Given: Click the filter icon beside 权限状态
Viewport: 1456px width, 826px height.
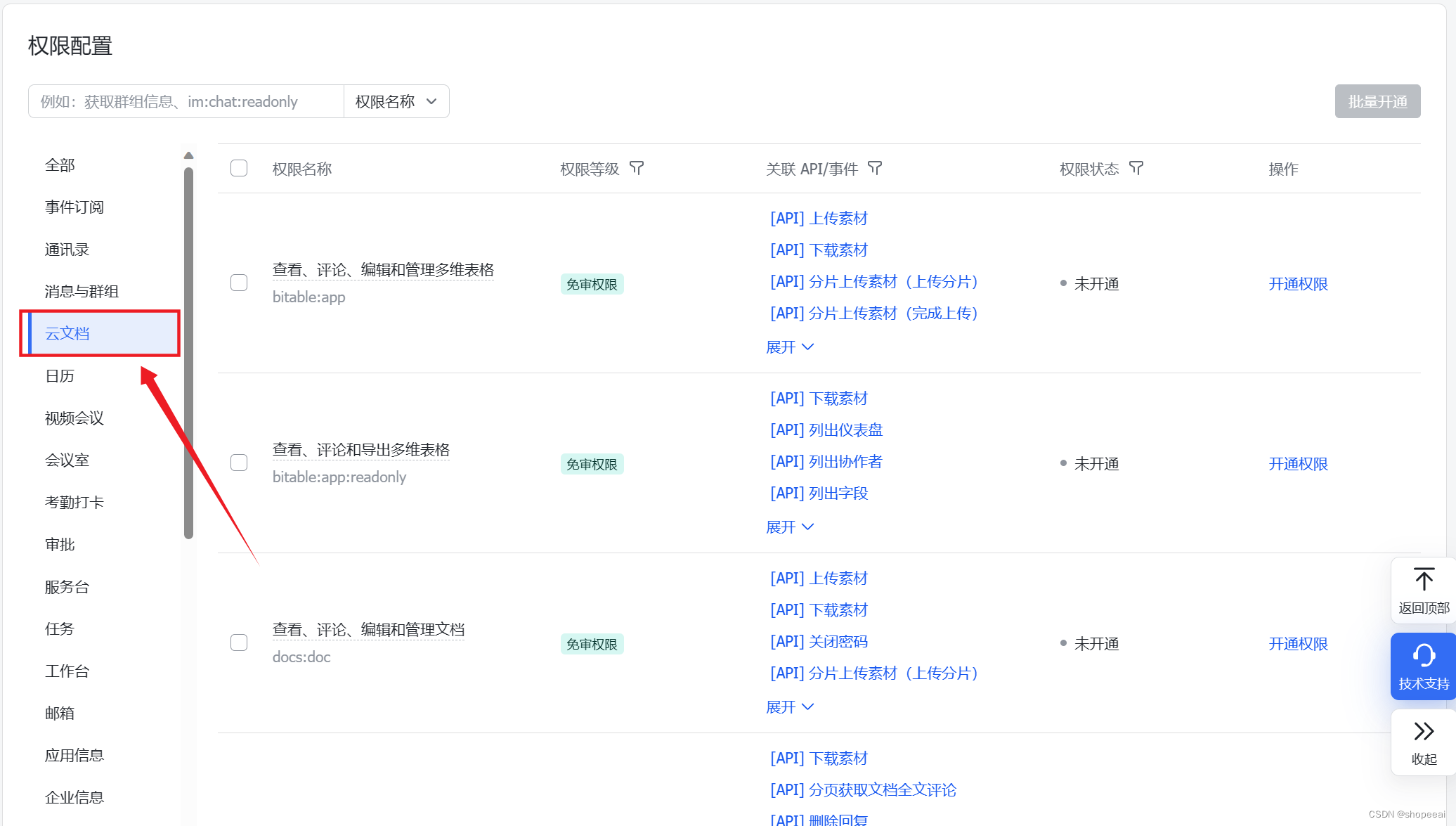Looking at the screenshot, I should 1136,168.
